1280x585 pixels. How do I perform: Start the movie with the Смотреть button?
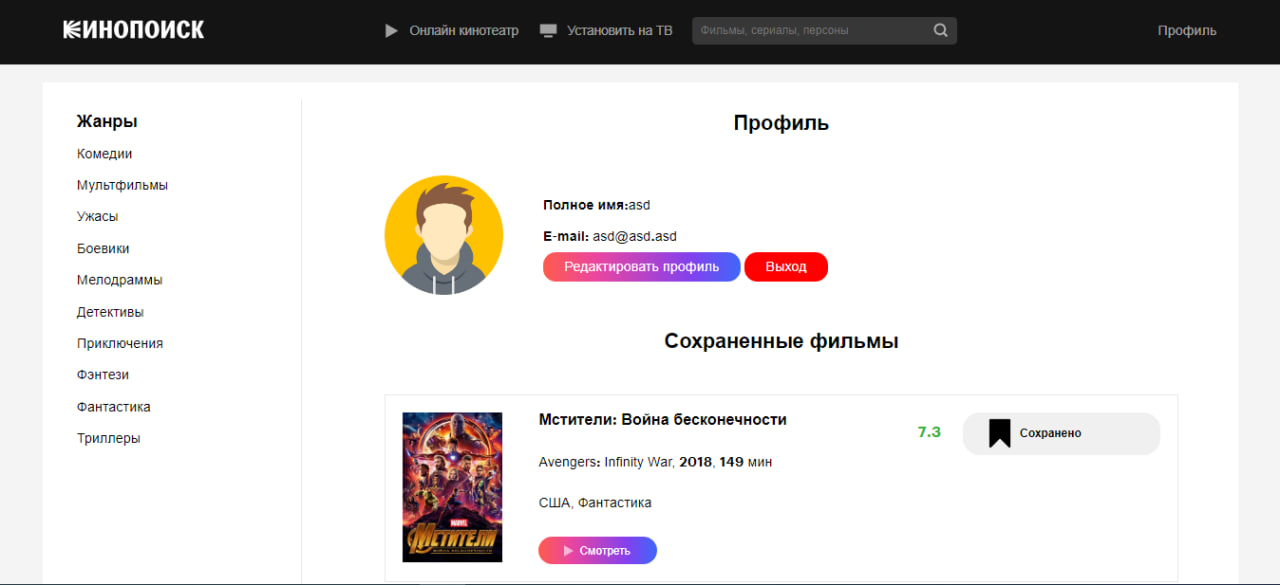coord(598,551)
